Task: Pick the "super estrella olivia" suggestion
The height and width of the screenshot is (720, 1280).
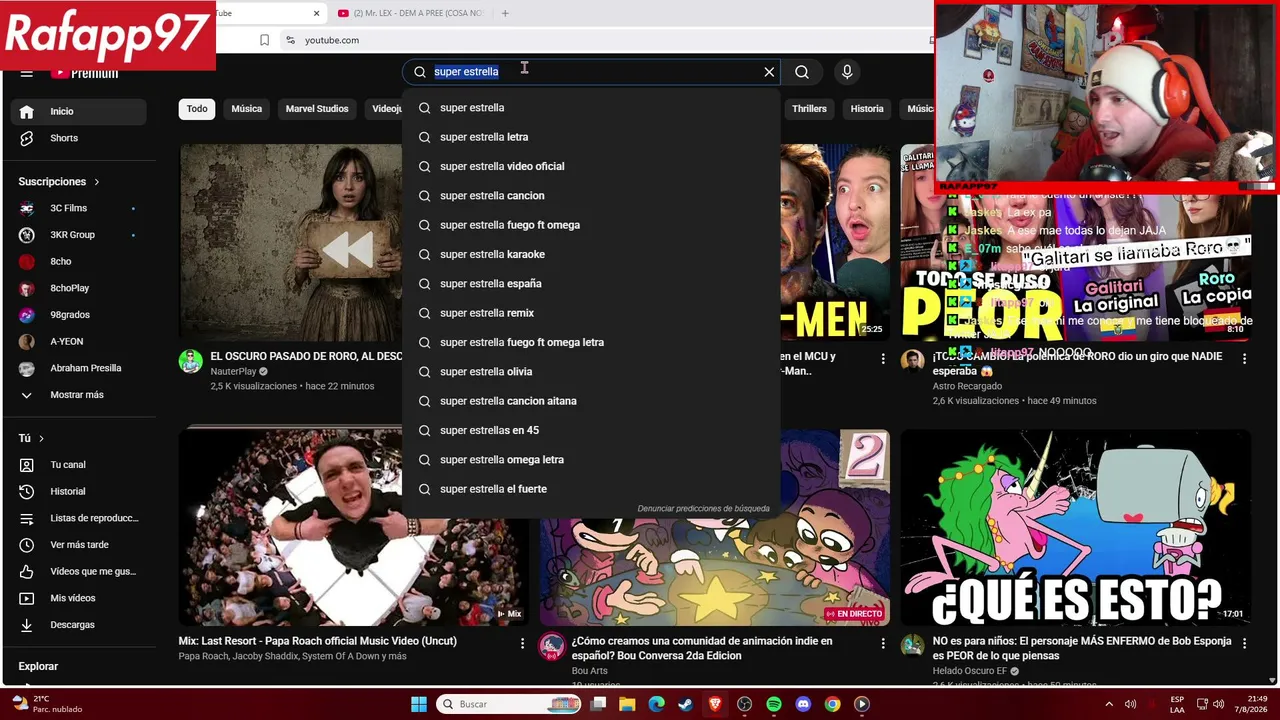Action: click(x=591, y=372)
